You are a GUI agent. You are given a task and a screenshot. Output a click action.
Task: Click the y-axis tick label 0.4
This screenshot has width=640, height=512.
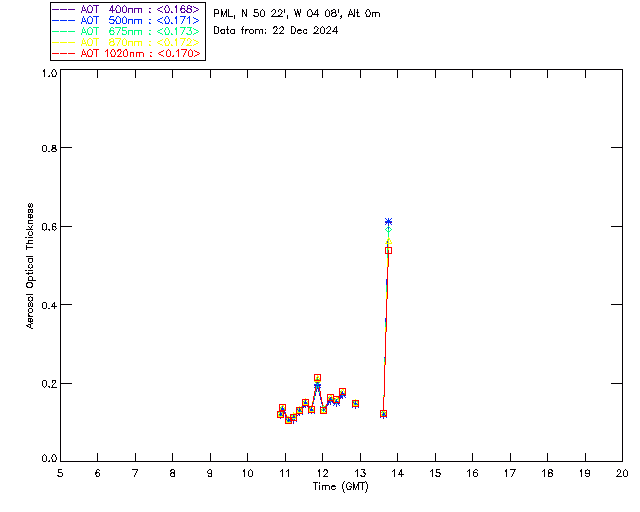coord(49,305)
